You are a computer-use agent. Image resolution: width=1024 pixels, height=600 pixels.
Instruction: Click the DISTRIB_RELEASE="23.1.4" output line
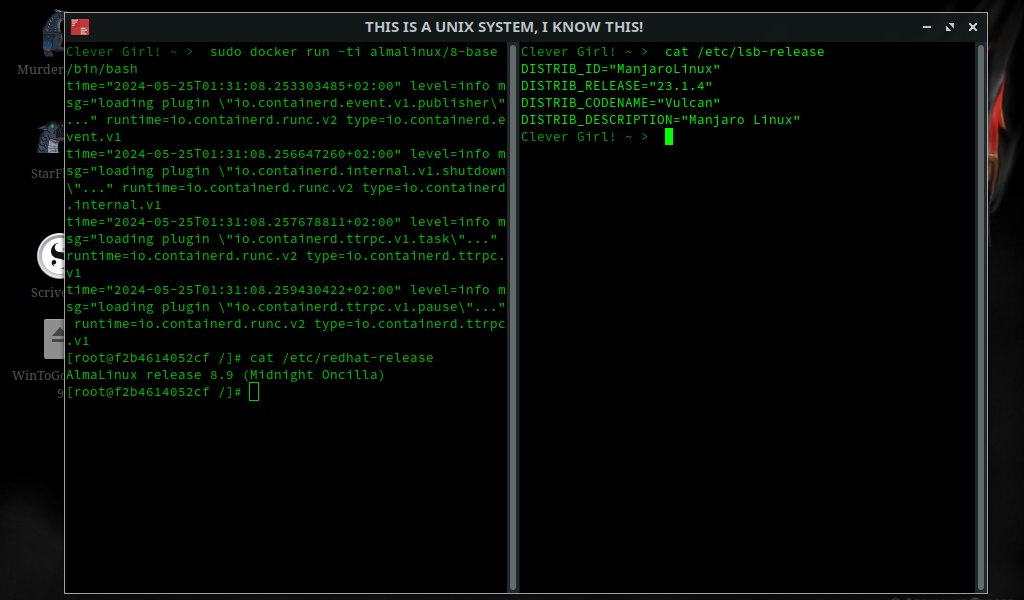[617, 86]
